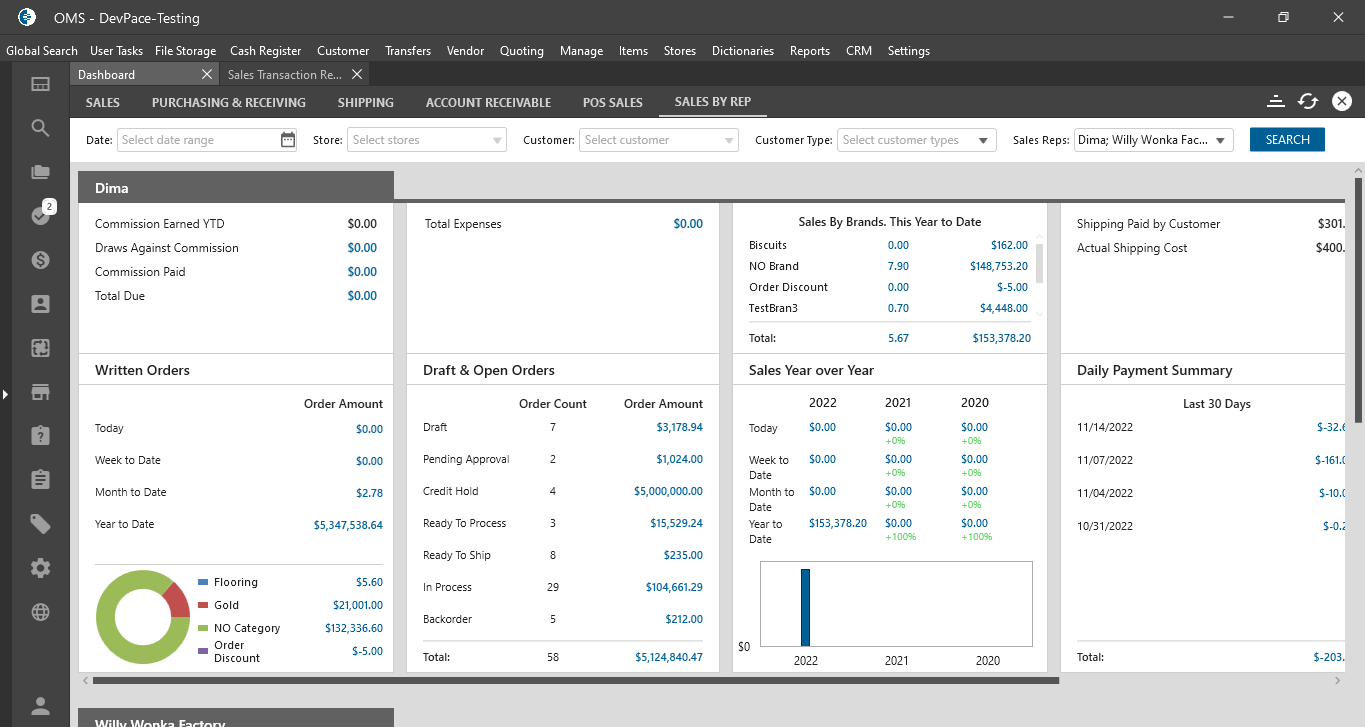Image resolution: width=1365 pixels, height=727 pixels.
Task: Open the calendar picker in Date field
Action: pos(288,140)
